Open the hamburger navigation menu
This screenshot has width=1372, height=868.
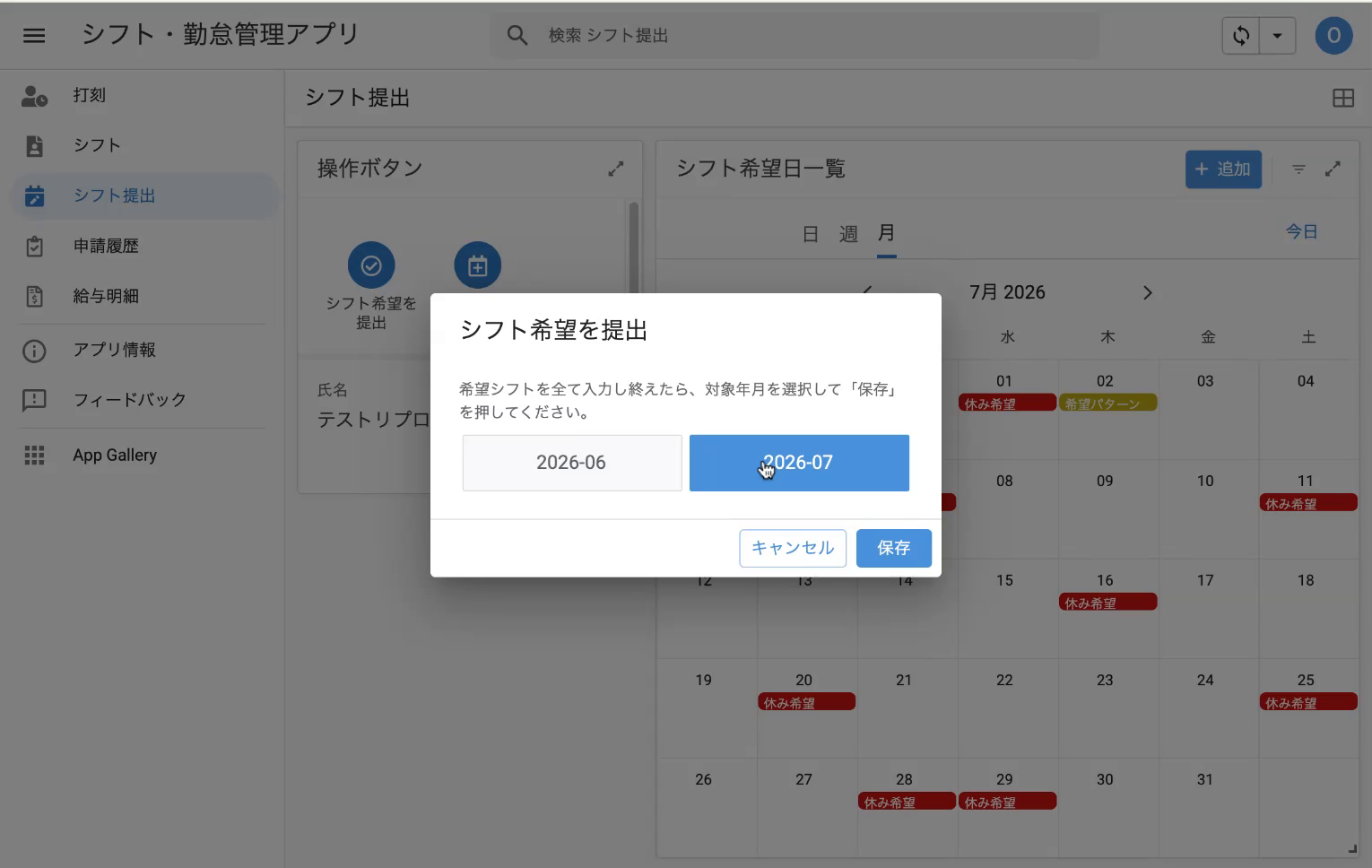click(34, 36)
